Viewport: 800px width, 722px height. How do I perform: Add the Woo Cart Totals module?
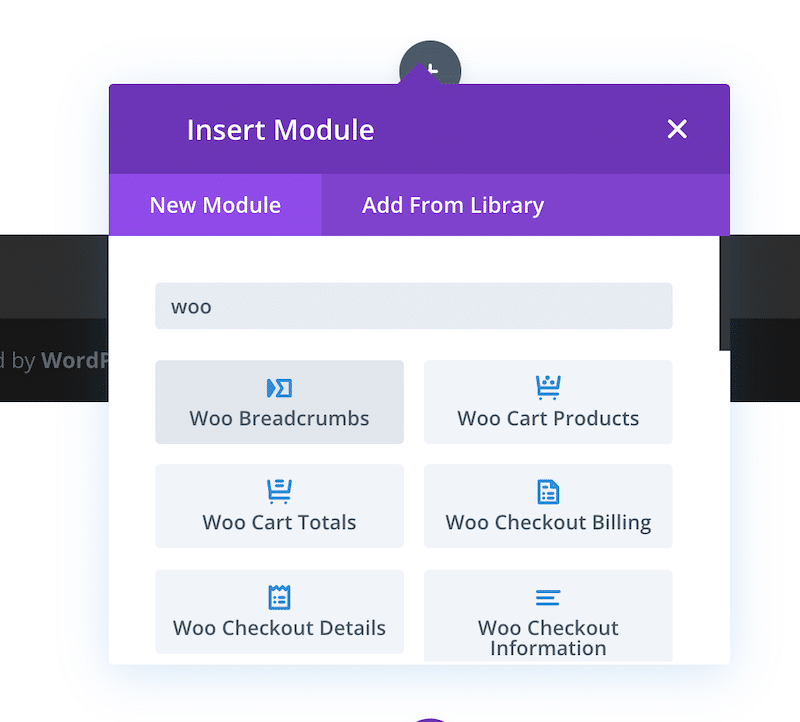tap(280, 506)
